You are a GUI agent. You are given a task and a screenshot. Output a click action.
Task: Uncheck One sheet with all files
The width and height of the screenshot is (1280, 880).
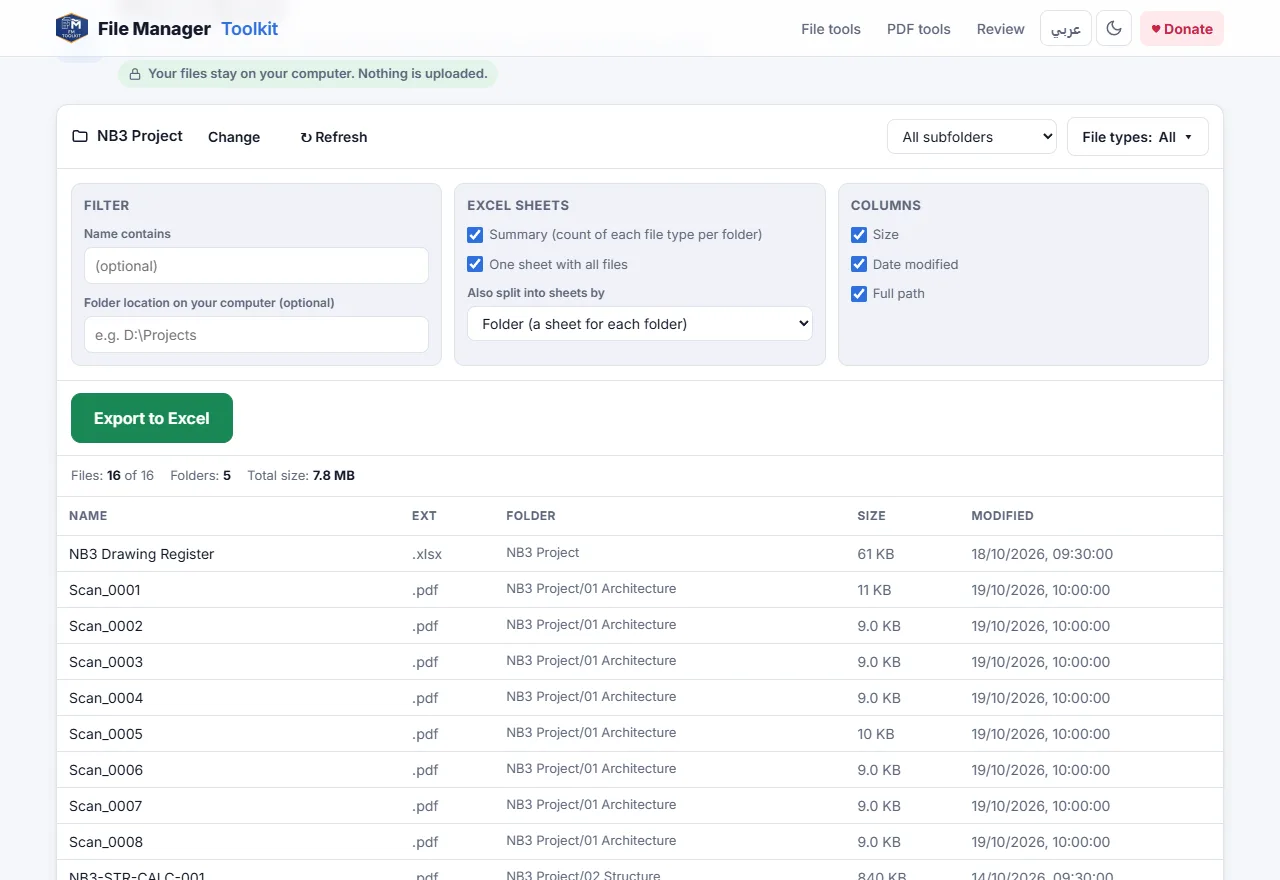pos(475,265)
